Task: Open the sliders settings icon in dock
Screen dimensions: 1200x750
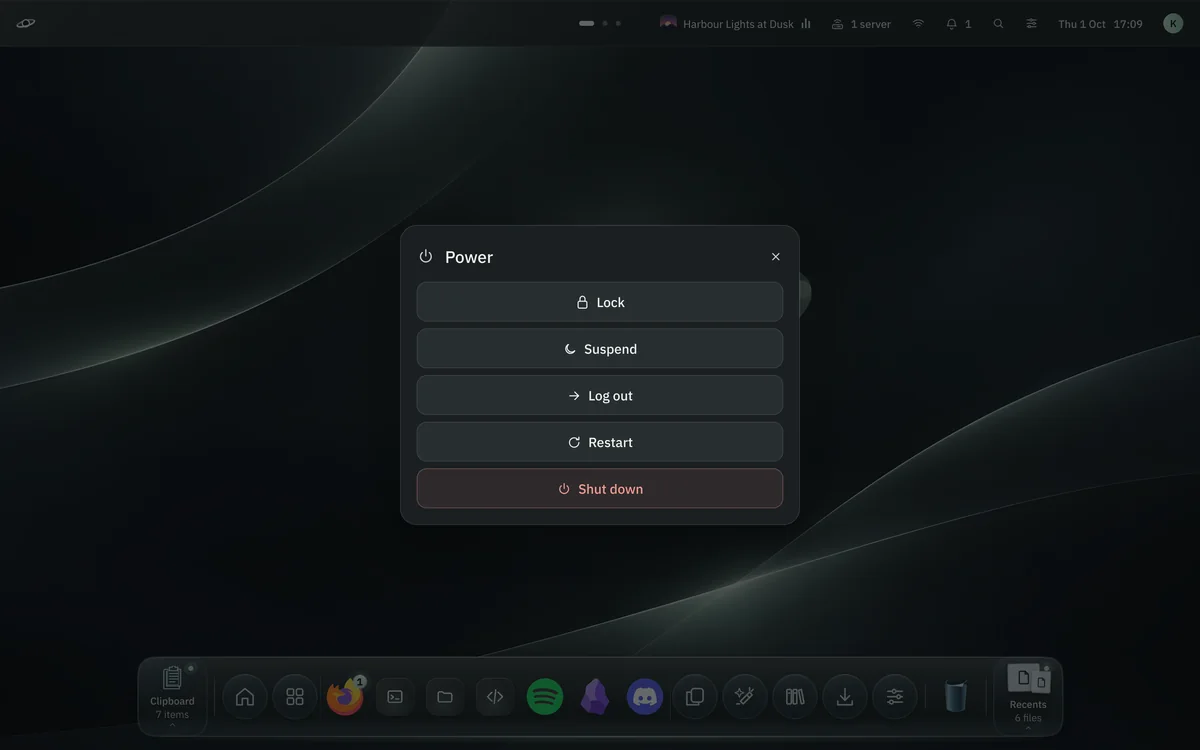Action: point(895,697)
